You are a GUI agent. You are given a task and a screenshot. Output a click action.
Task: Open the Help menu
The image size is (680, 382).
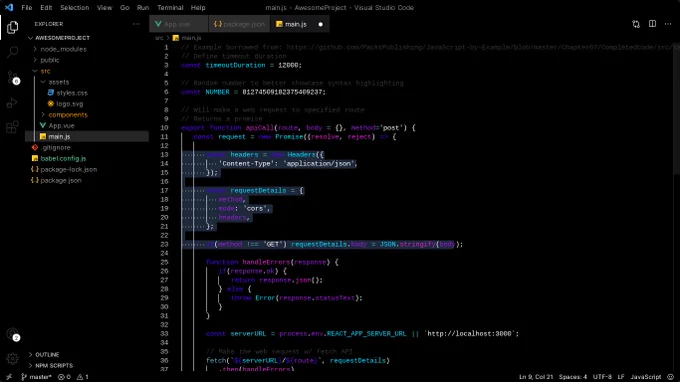[x=198, y=7]
